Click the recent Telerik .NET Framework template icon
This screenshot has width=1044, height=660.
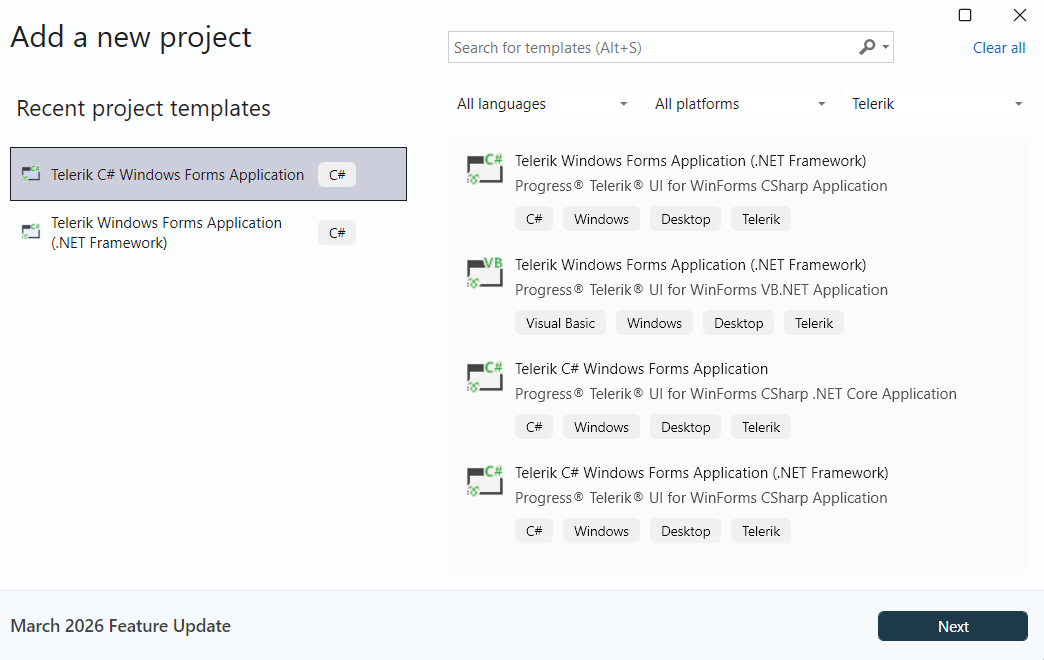coord(30,232)
